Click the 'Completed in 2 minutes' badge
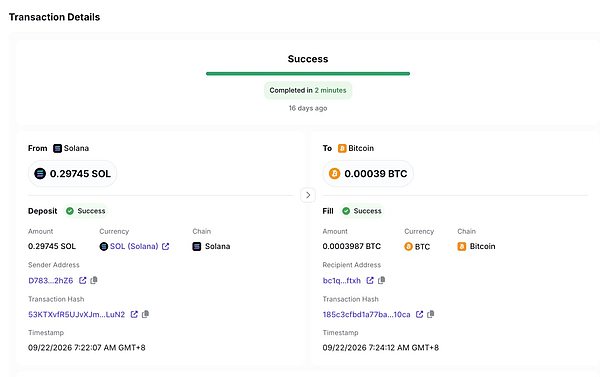The height and width of the screenshot is (377, 600). [308, 90]
